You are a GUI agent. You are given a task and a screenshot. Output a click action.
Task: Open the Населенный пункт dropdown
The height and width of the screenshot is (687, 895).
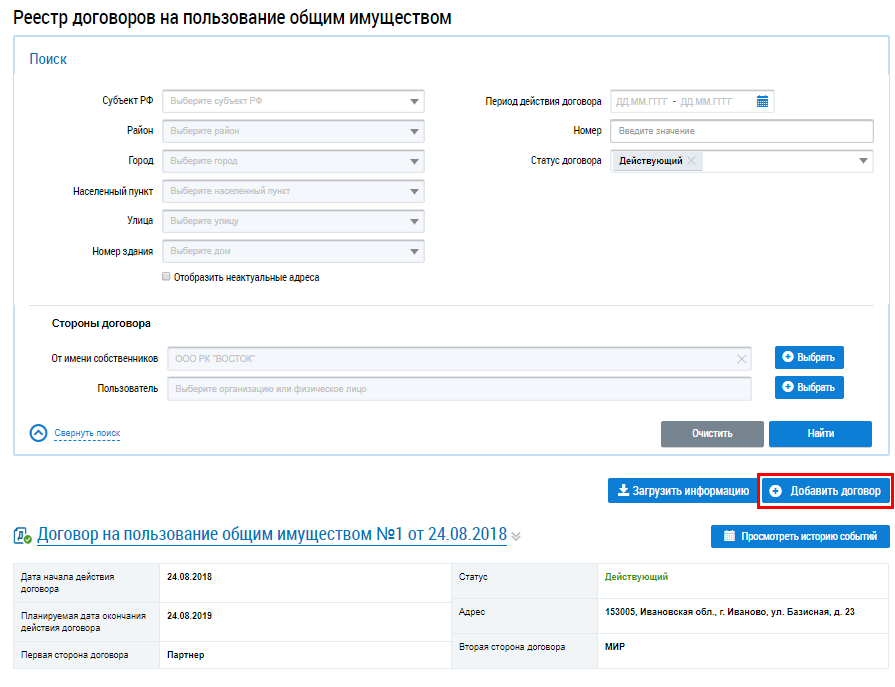tap(293, 191)
